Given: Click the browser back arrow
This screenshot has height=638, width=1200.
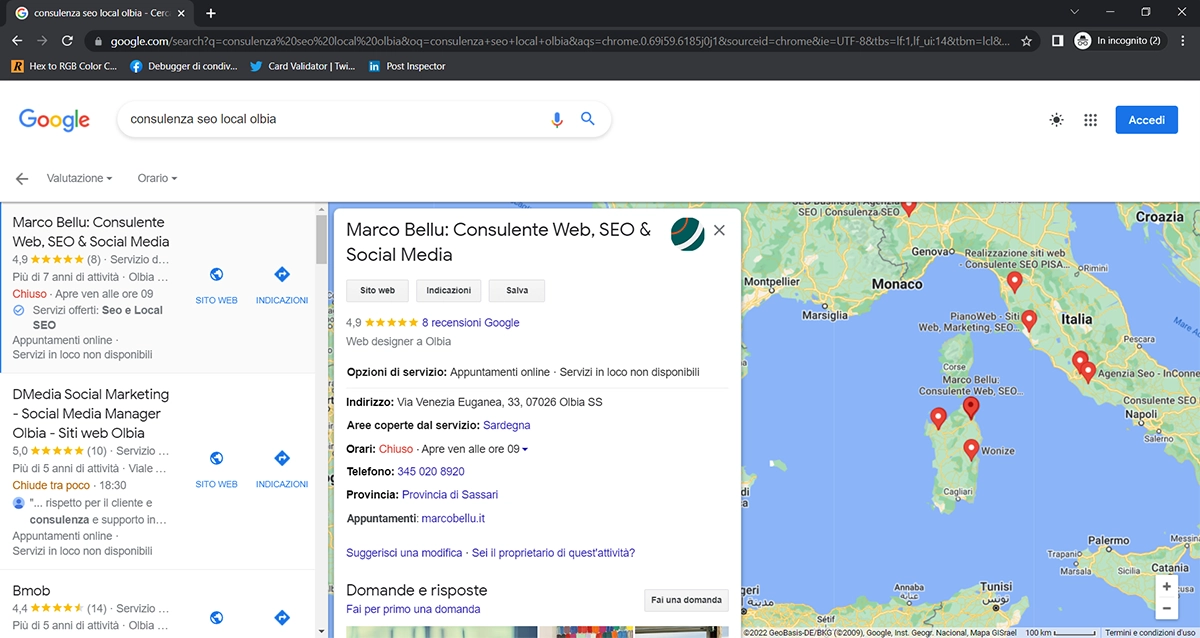Looking at the screenshot, I should click(x=17, y=41).
